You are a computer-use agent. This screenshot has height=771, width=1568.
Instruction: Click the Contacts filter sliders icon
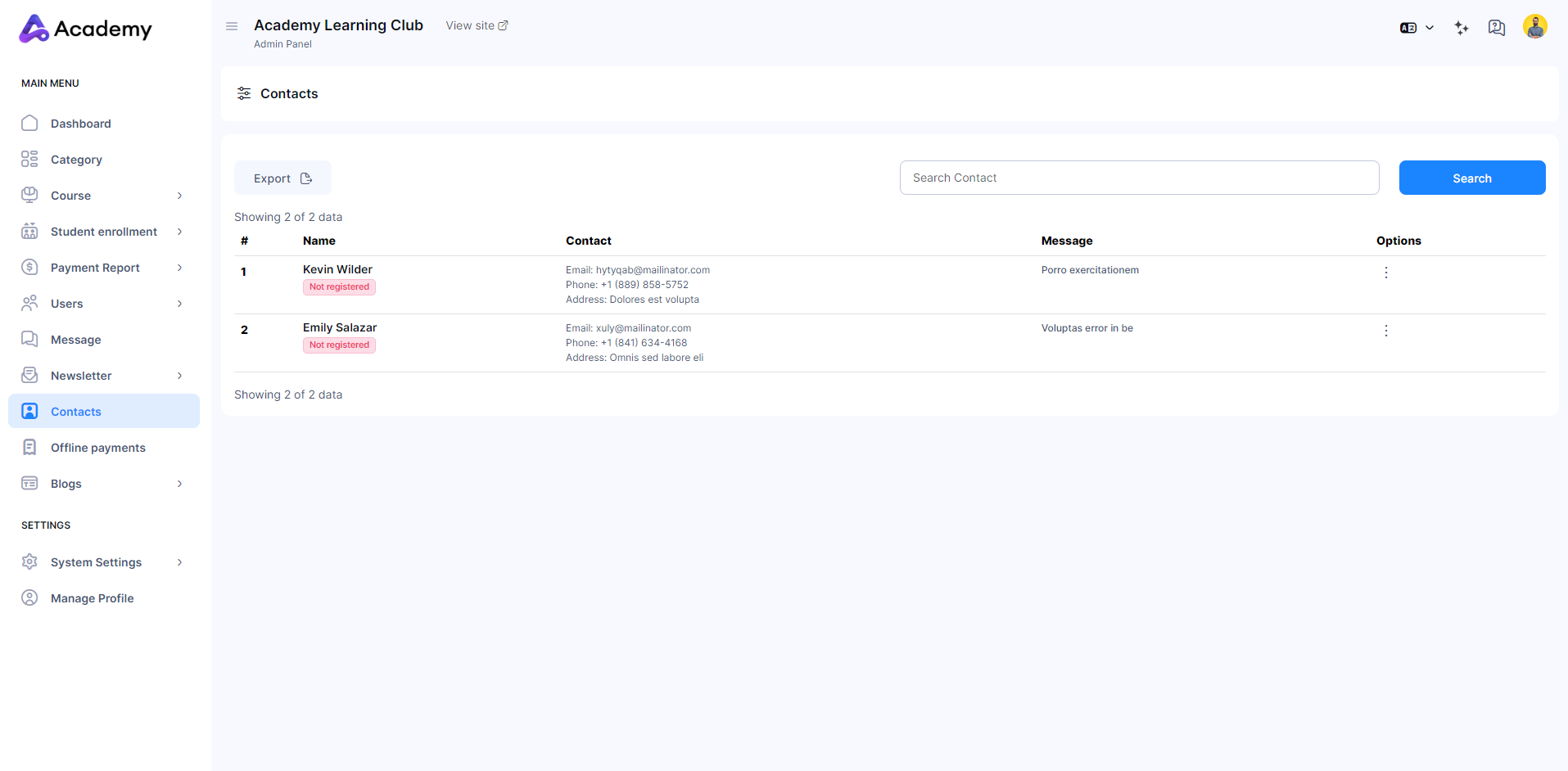[x=244, y=93]
